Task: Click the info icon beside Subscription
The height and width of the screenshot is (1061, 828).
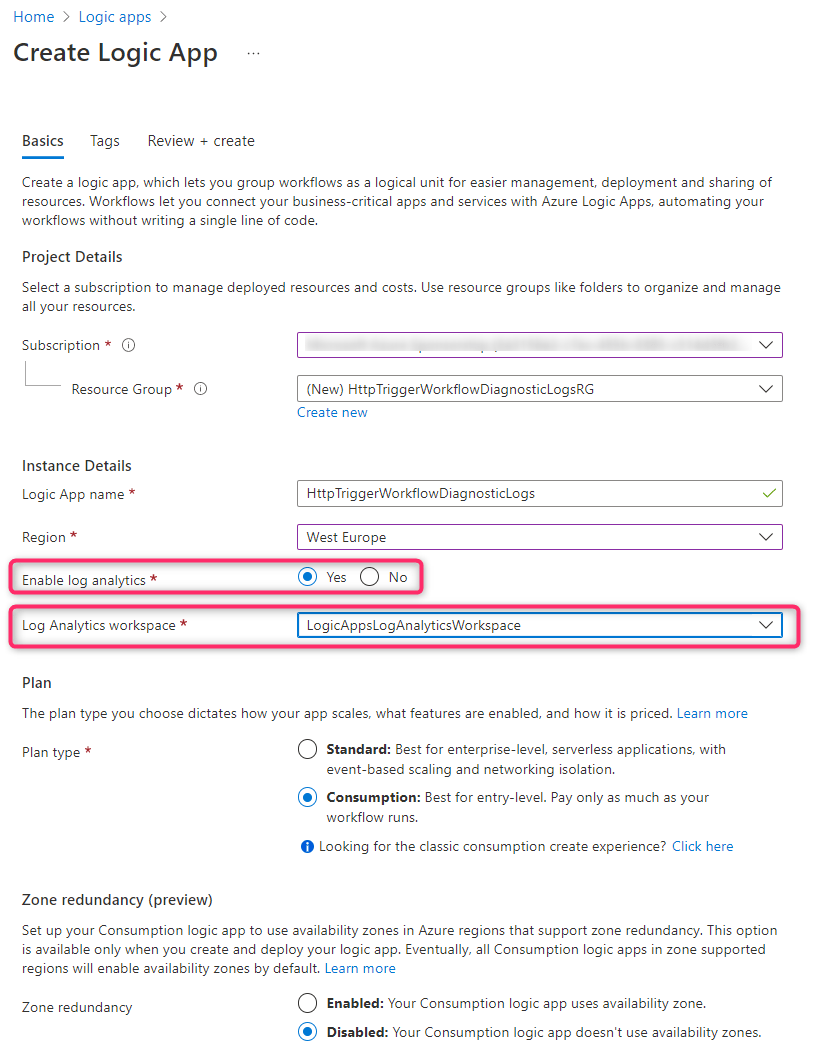Action: pyautogui.click(x=127, y=345)
